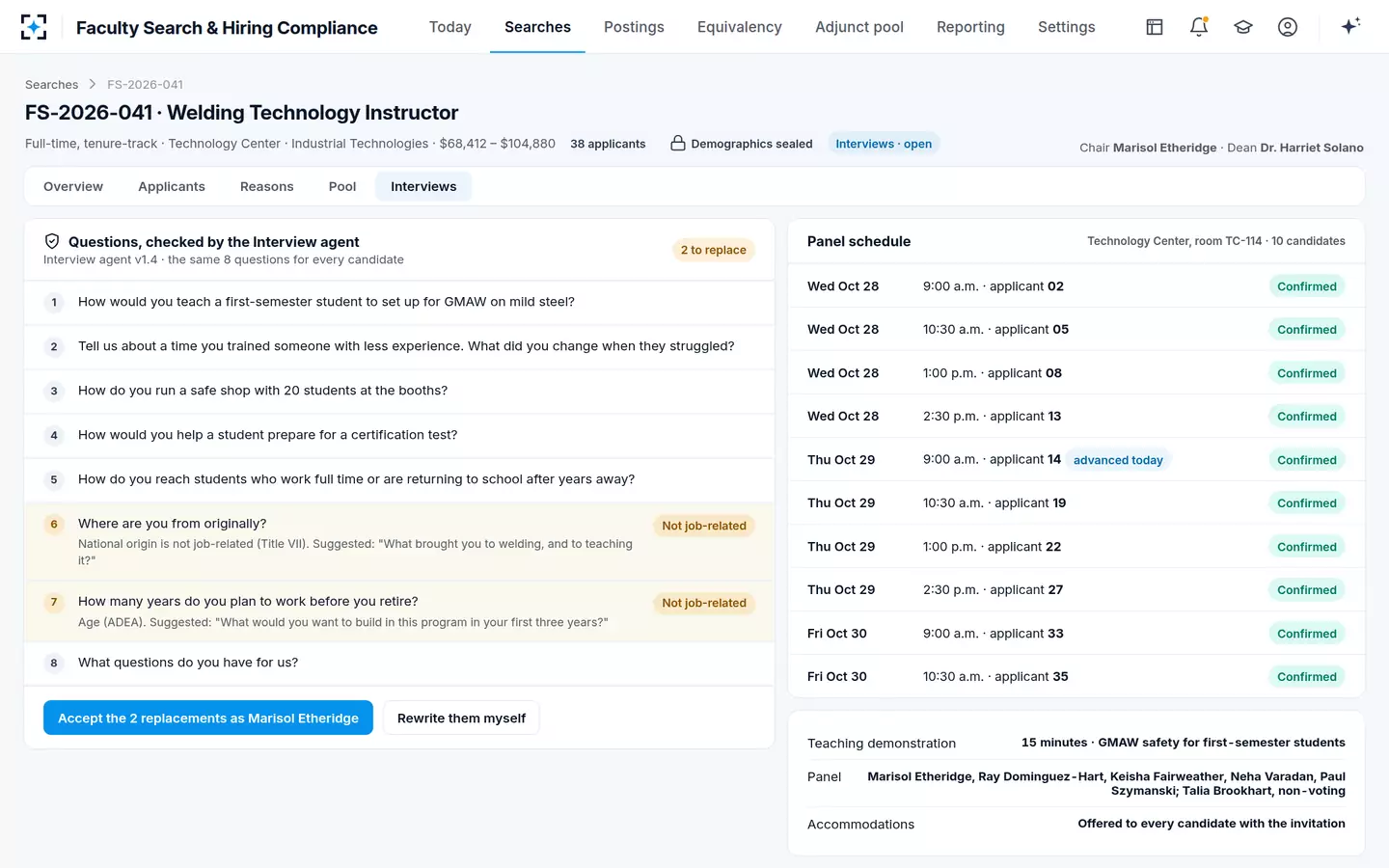Click Confirmed status for applicant 02
Screen dimensions: 1389x868
(x=1307, y=286)
